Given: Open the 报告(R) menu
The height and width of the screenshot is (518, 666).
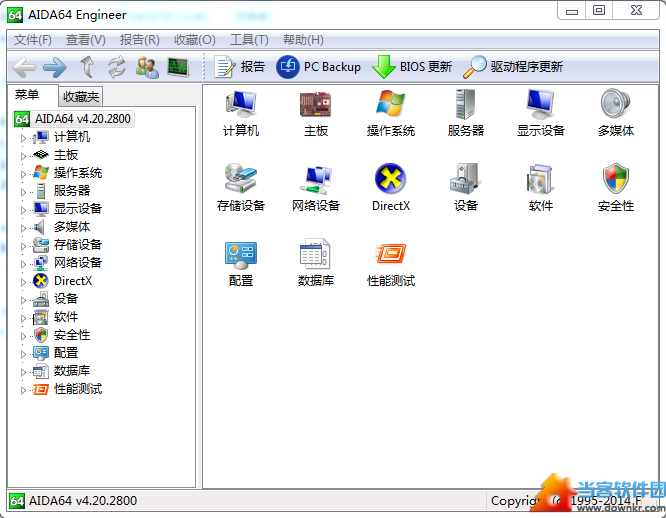Looking at the screenshot, I should click(140, 40).
